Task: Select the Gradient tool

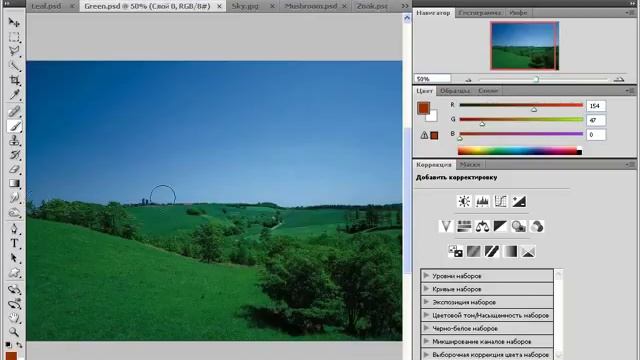Action: point(14,183)
